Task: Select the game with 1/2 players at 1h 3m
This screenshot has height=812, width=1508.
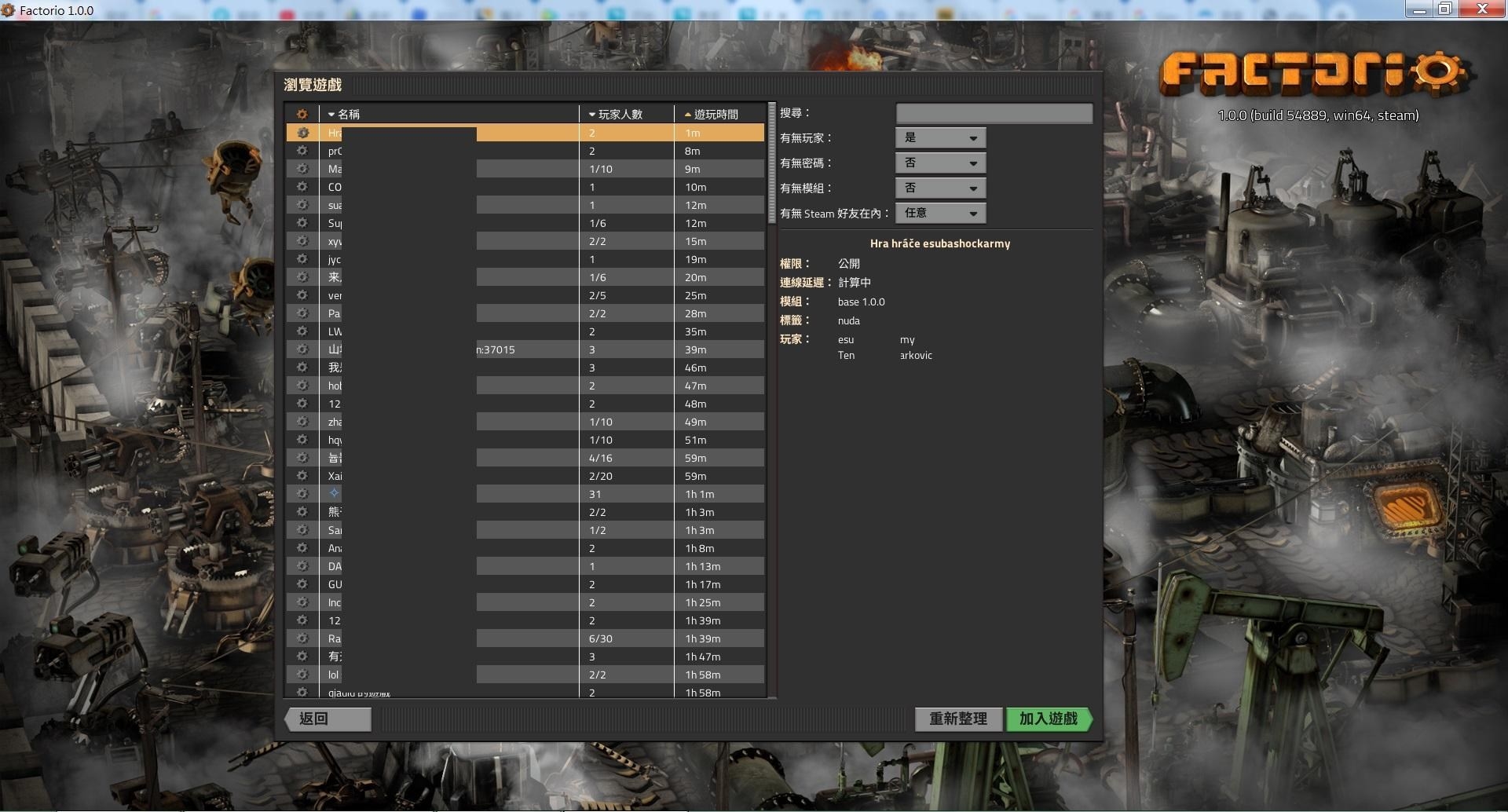Action: point(525,530)
